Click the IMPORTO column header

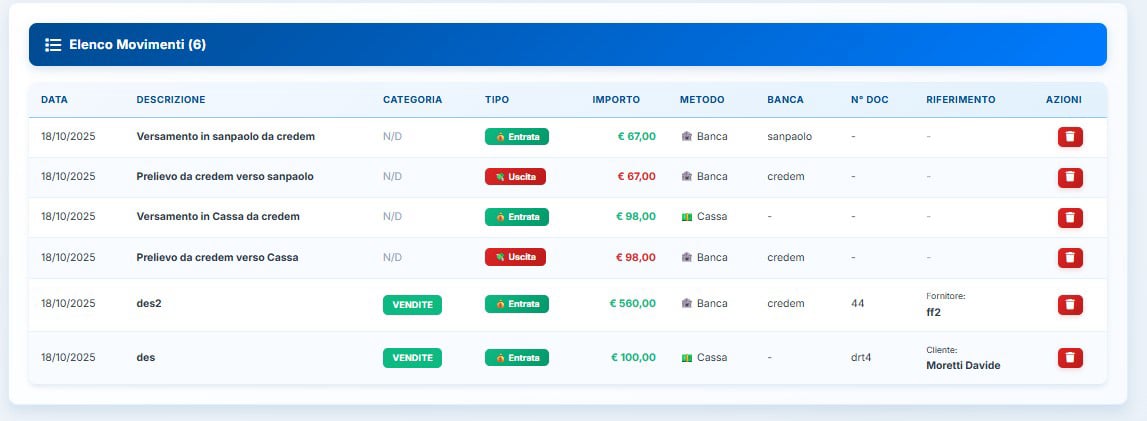[616, 100]
